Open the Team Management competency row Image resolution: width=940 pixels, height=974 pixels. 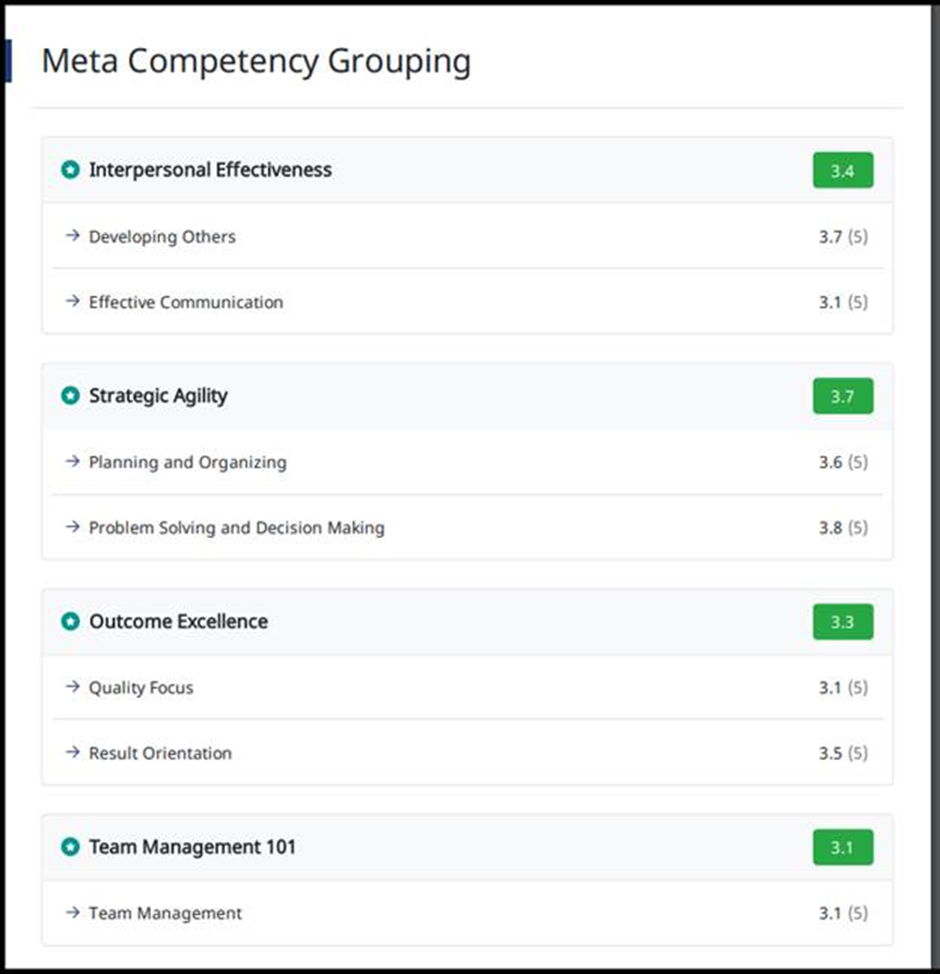coord(467,913)
